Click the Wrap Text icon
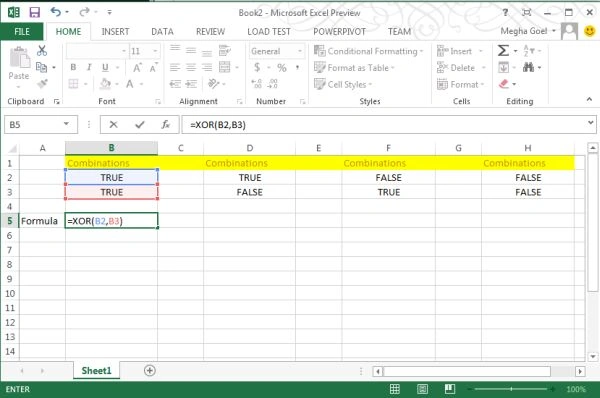 point(224,51)
